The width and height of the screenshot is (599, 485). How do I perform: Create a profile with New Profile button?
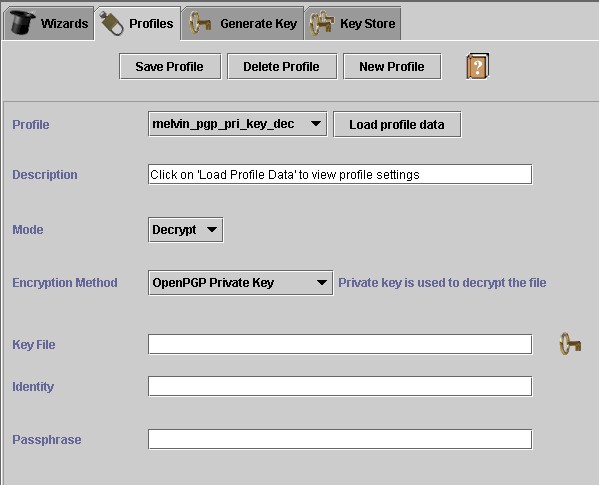coord(392,66)
